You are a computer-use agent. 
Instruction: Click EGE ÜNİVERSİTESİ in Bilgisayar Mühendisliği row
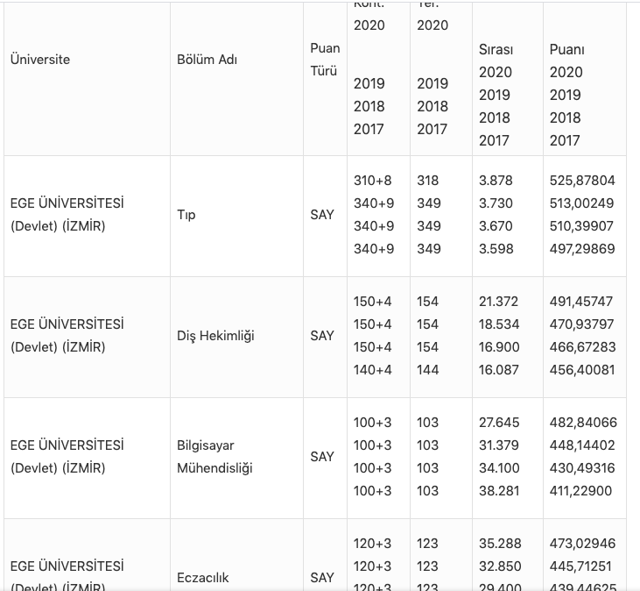pyautogui.click(x=67, y=445)
